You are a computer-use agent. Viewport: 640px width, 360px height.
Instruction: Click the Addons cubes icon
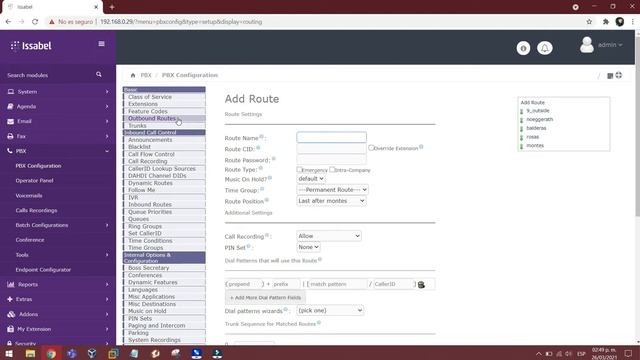point(11,314)
